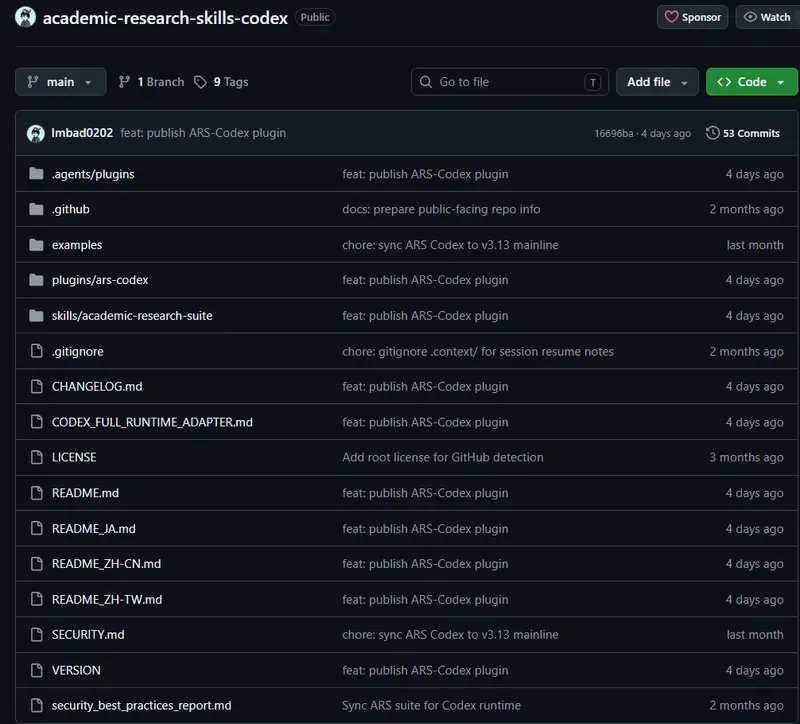Open commit 'docs: prepare public-facing repo info'
800x724 pixels.
(441, 209)
